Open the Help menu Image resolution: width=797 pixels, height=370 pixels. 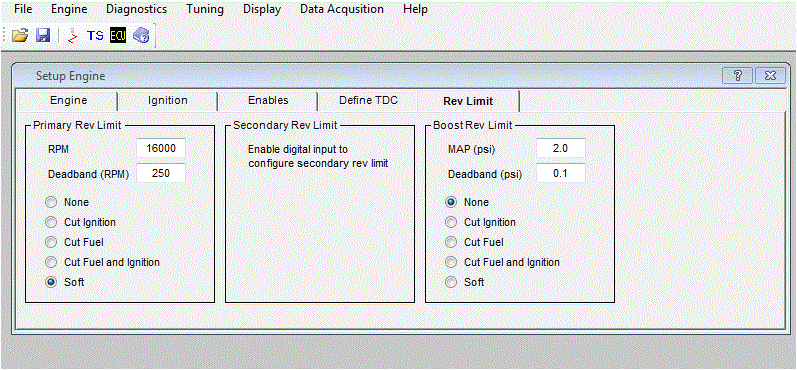tap(415, 9)
